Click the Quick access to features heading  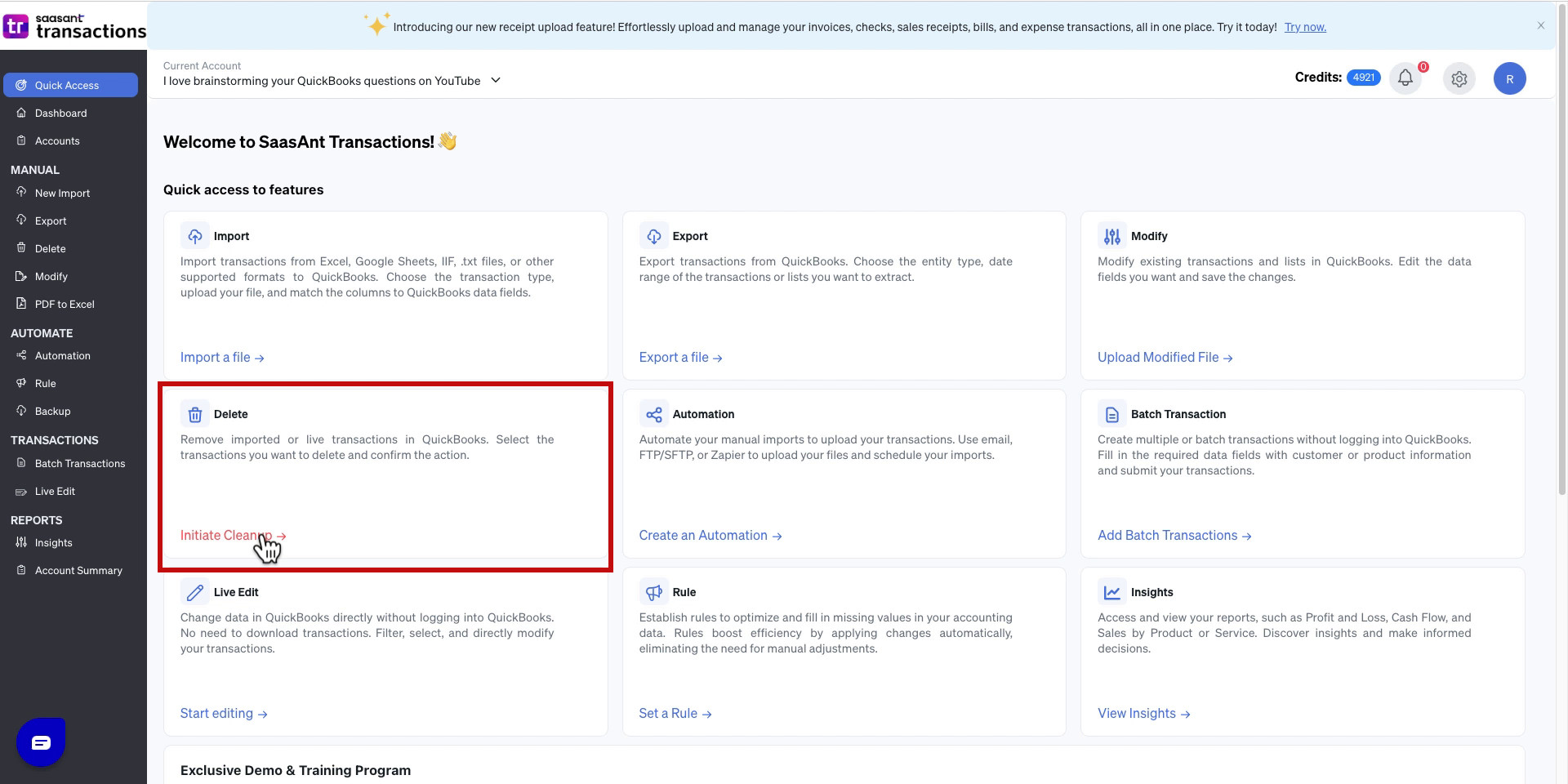pos(243,189)
